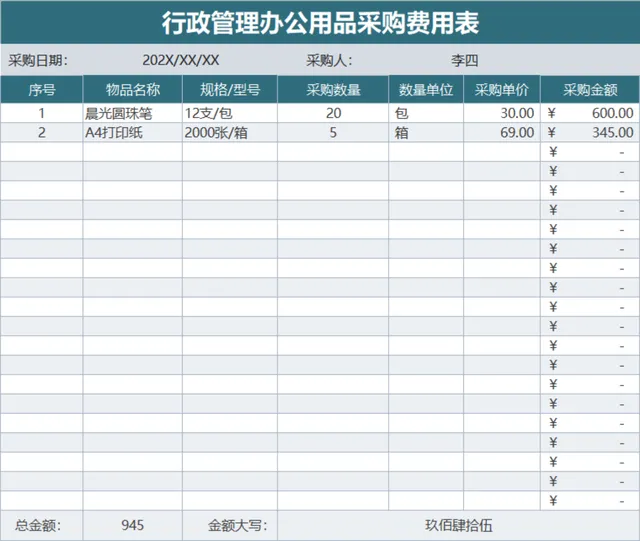This screenshot has height=541, width=640.
Task: Click the date value 202X/XX/XX
Action: coord(181,60)
